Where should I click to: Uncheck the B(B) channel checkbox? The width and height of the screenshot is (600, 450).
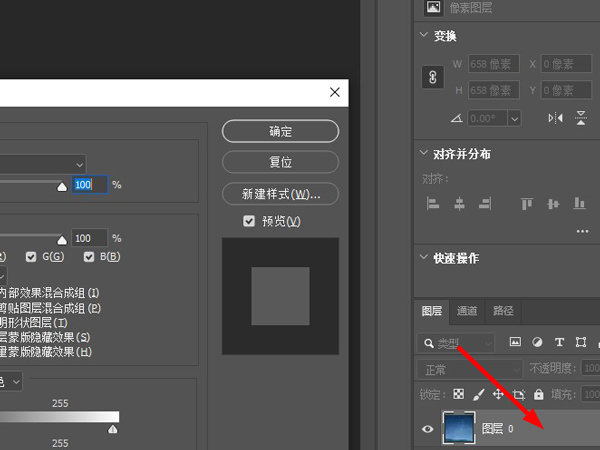(89, 257)
